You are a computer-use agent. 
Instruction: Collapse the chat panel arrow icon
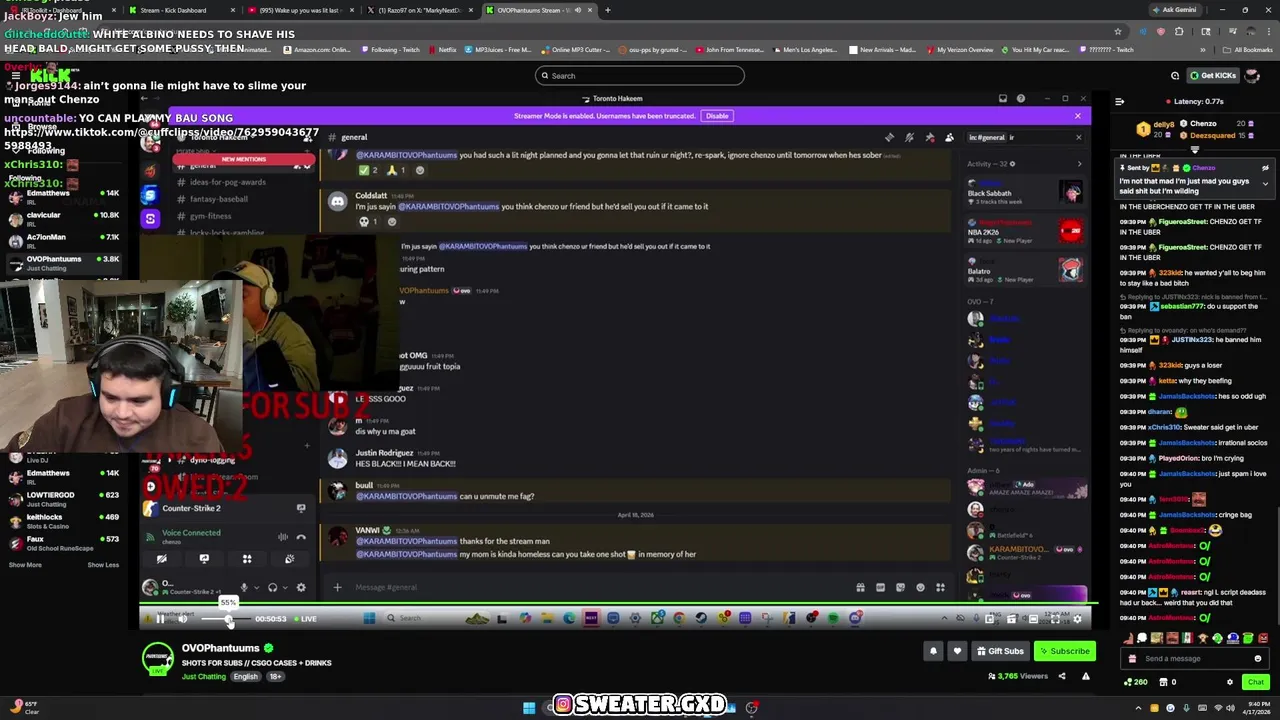(x=1119, y=101)
